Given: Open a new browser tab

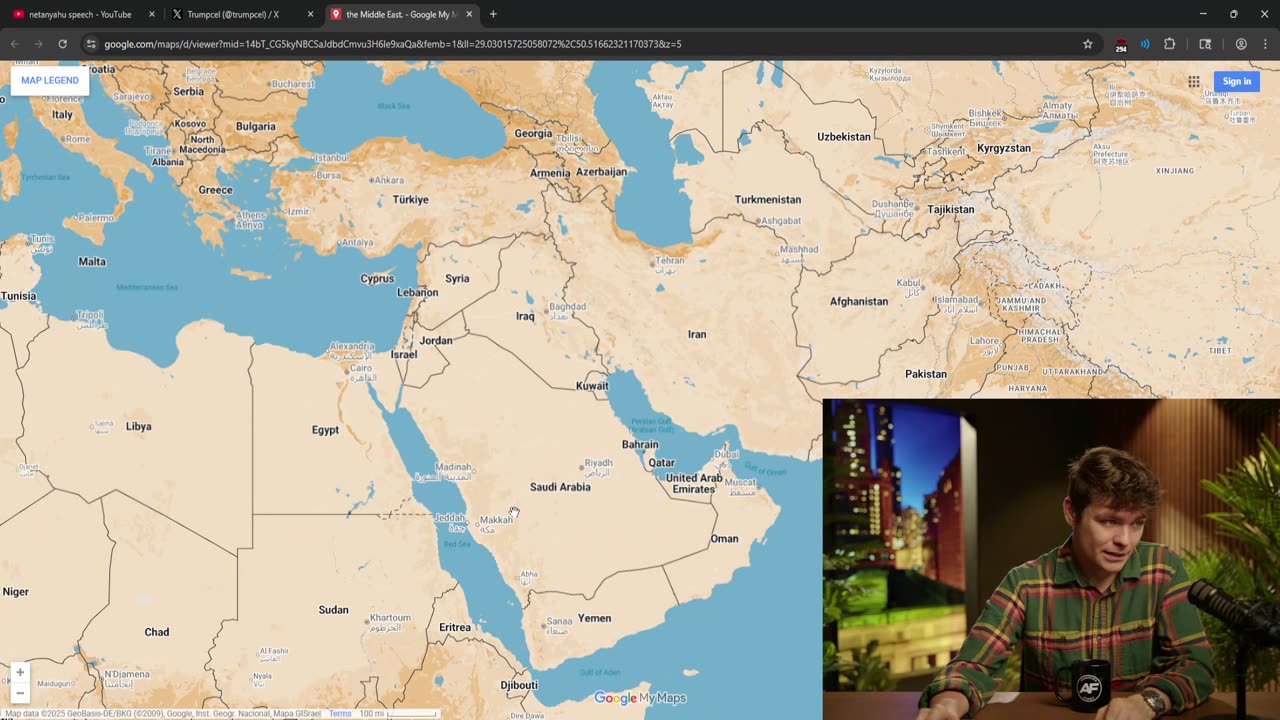Looking at the screenshot, I should tap(493, 14).
